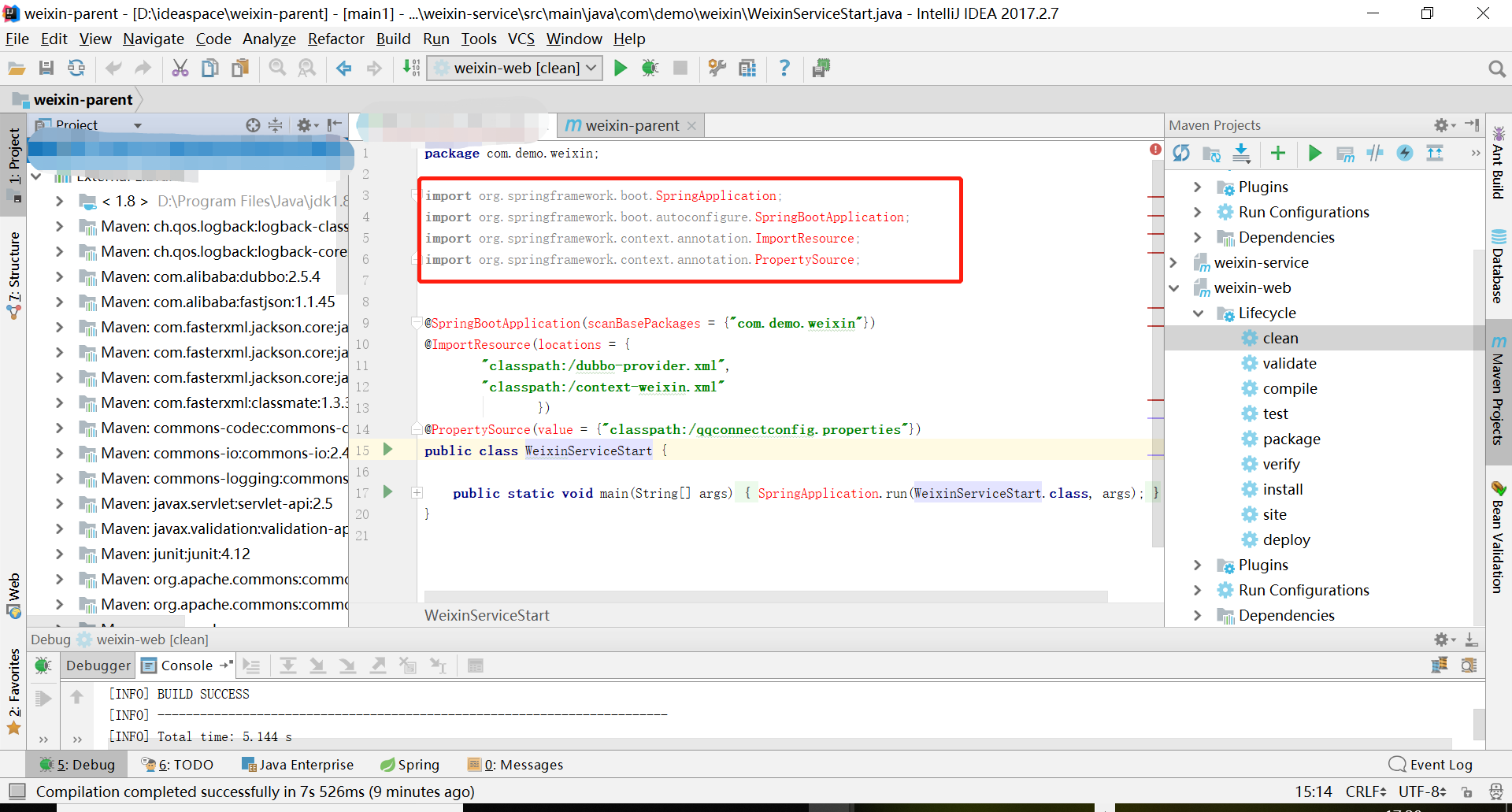Open the VCS menu
The height and width of the screenshot is (812, 1512).
pos(521,39)
